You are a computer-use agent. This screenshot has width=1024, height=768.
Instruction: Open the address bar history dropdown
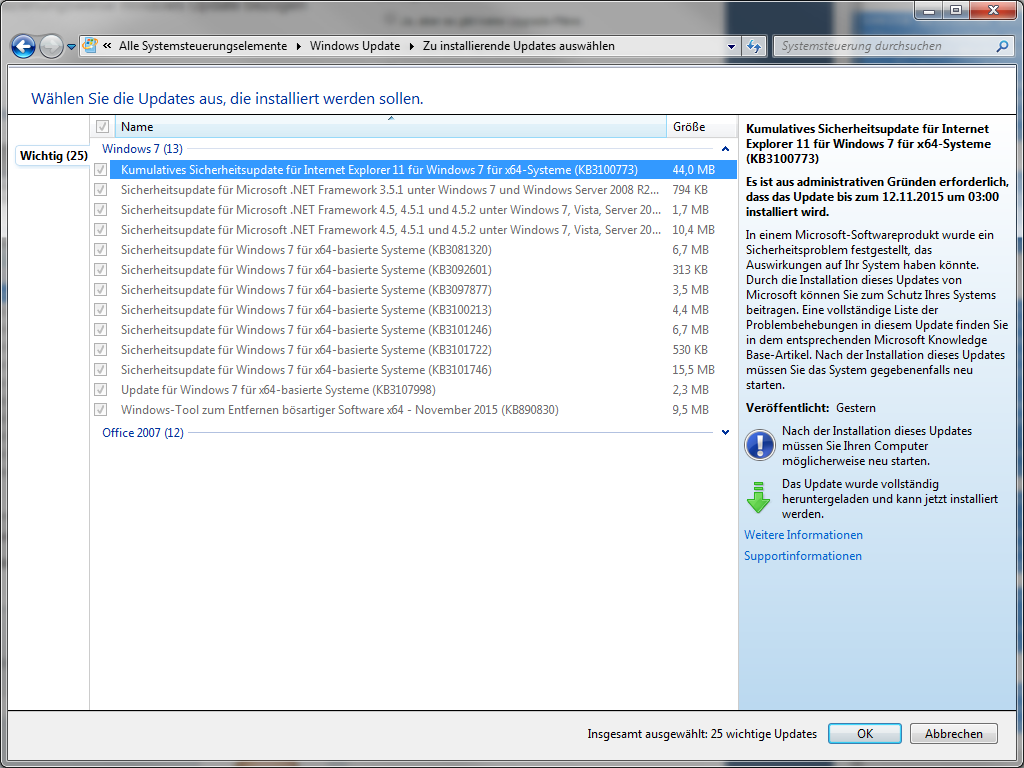pos(731,46)
